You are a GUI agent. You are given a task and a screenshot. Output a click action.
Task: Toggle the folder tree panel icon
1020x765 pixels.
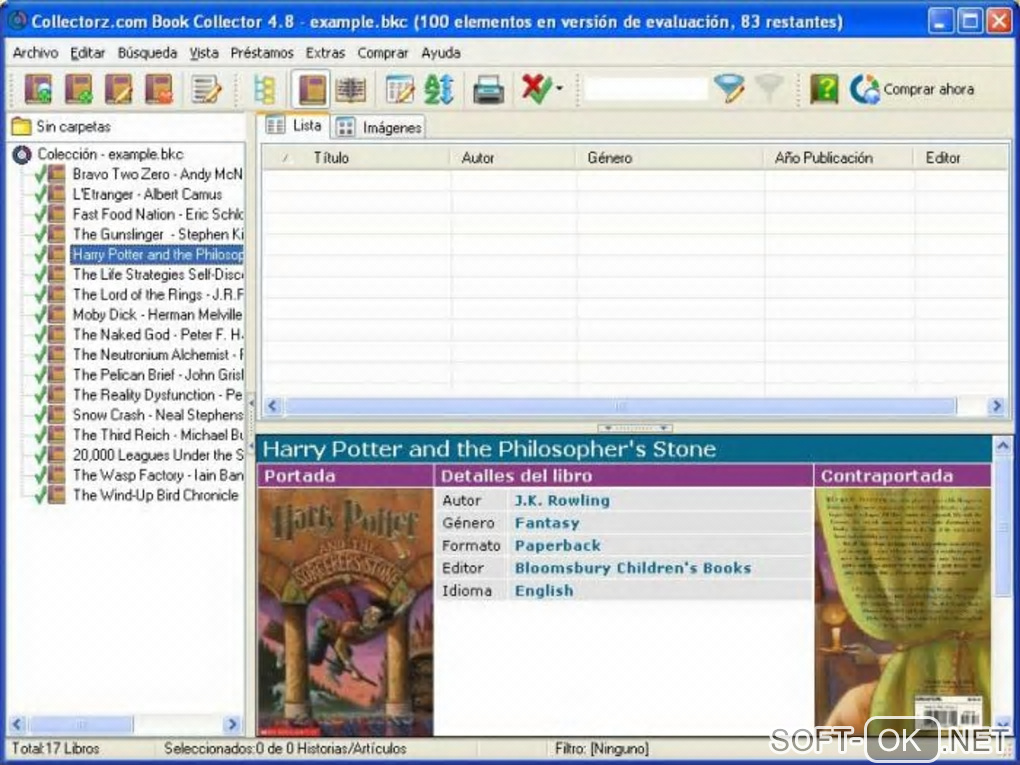[264, 90]
